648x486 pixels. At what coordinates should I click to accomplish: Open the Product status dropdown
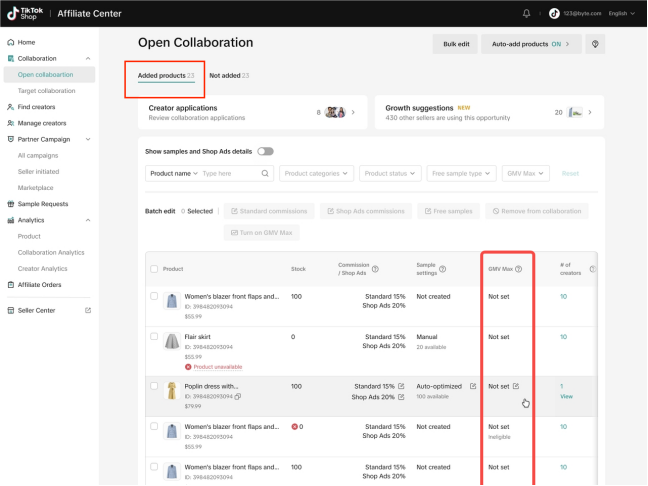click(389, 173)
